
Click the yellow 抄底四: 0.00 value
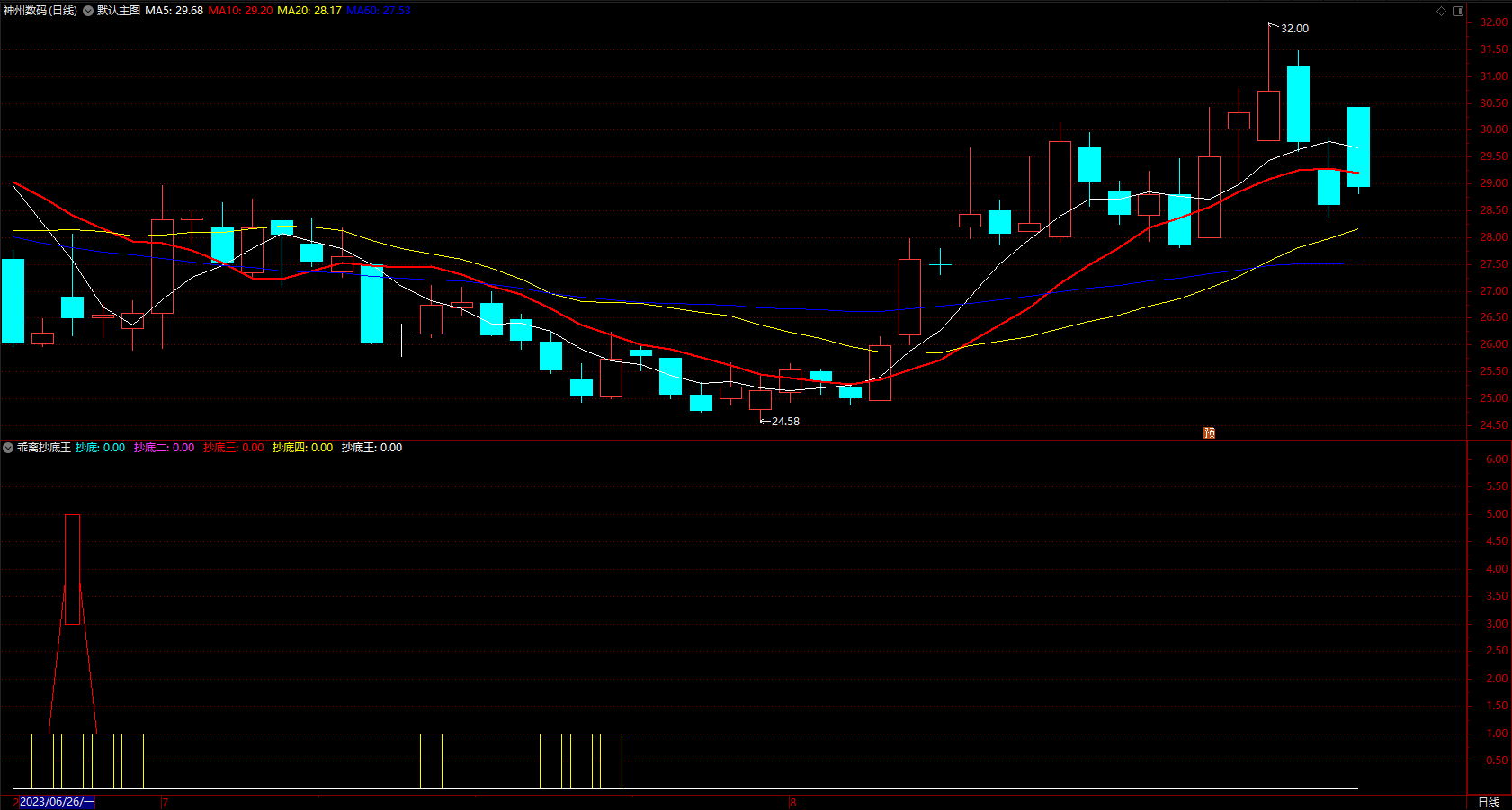303,448
